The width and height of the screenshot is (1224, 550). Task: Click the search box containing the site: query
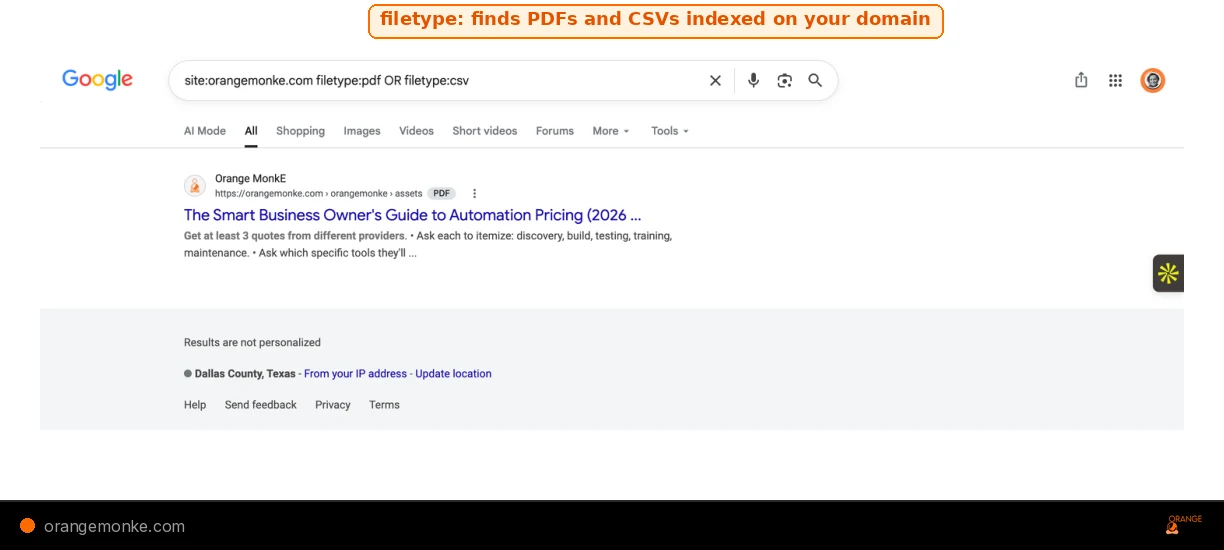pos(503,80)
